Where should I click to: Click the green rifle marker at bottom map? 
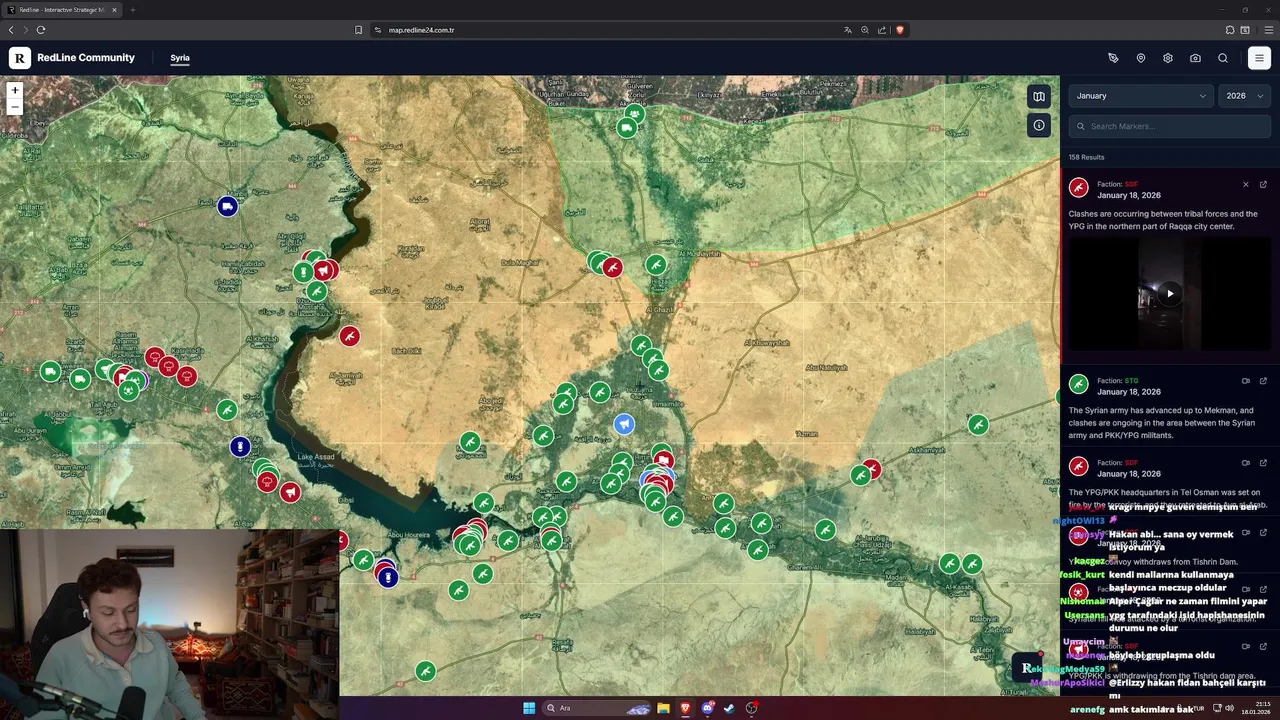click(x=425, y=671)
